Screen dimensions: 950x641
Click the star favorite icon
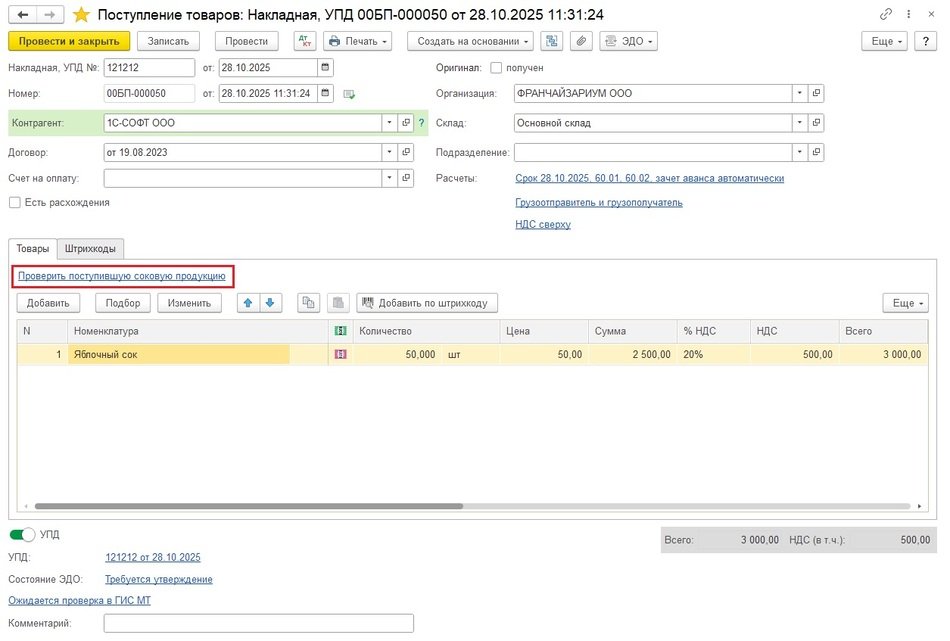click(82, 15)
